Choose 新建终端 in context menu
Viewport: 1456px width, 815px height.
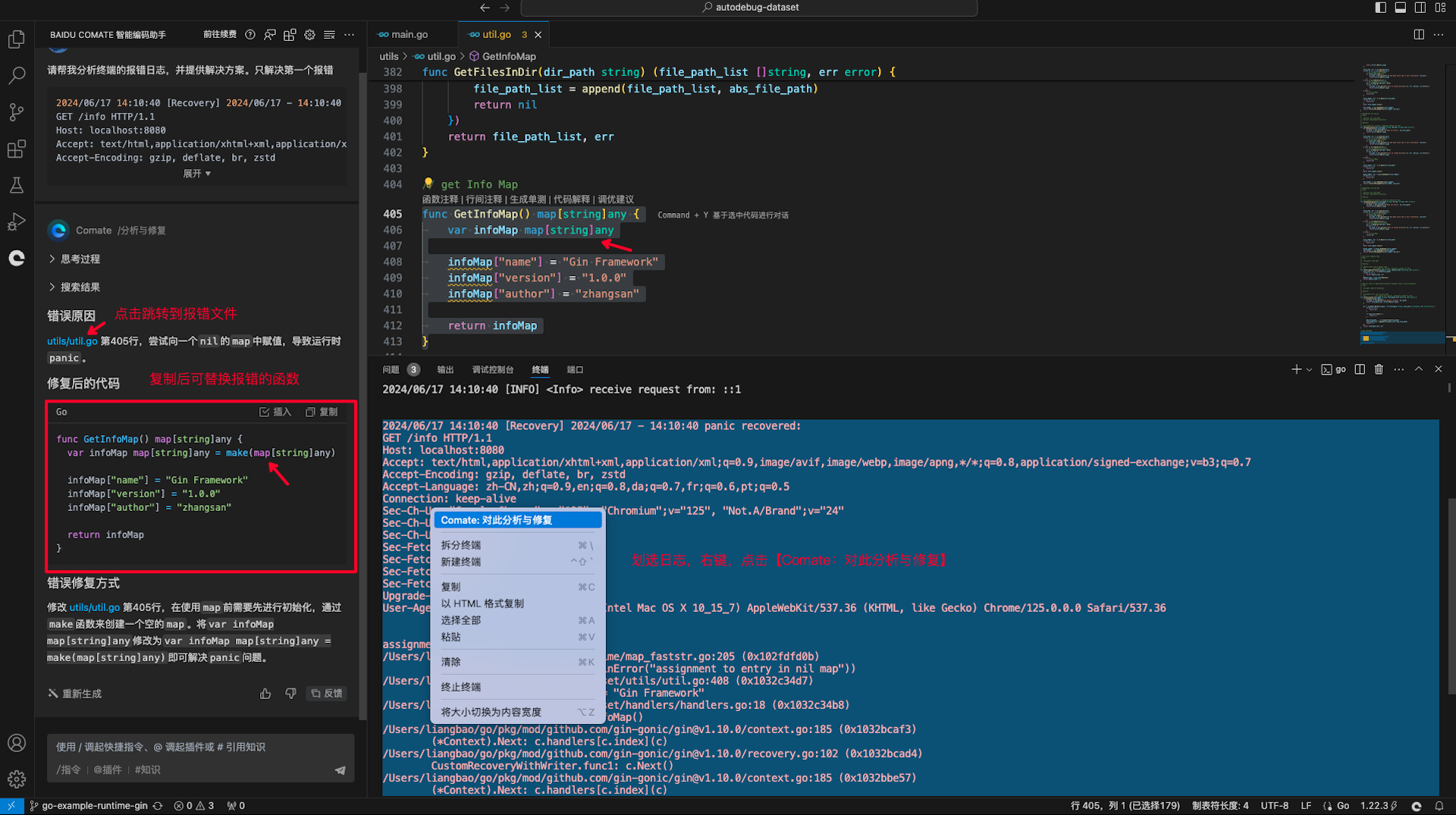click(x=518, y=562)
